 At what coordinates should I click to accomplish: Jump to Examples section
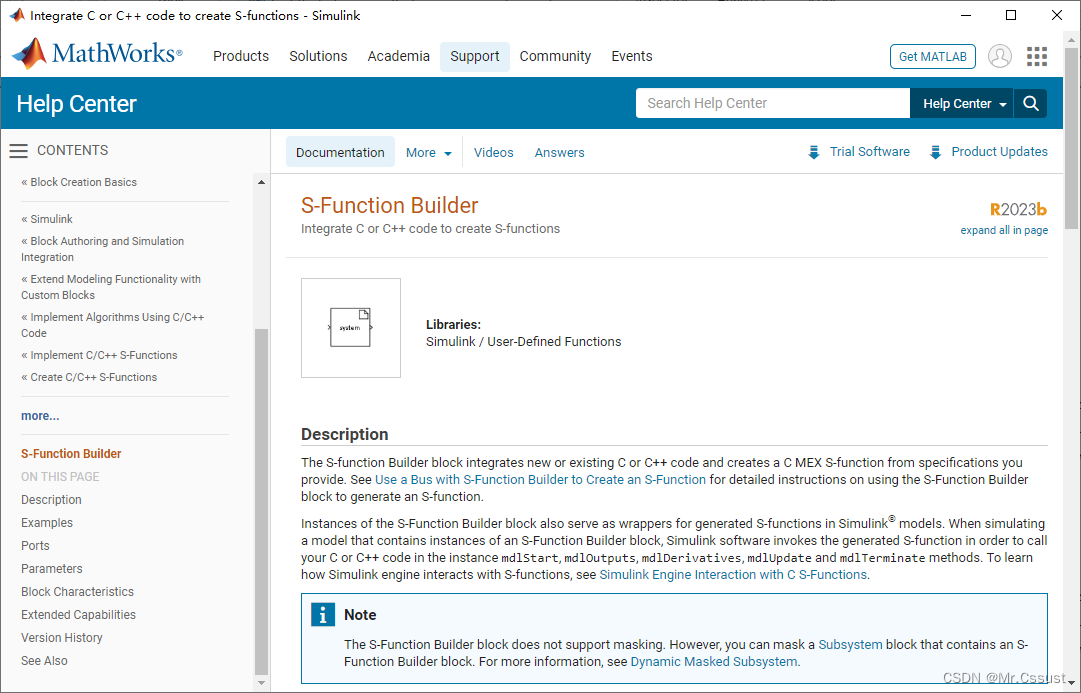pyautogui.click(x=47, y=523)
